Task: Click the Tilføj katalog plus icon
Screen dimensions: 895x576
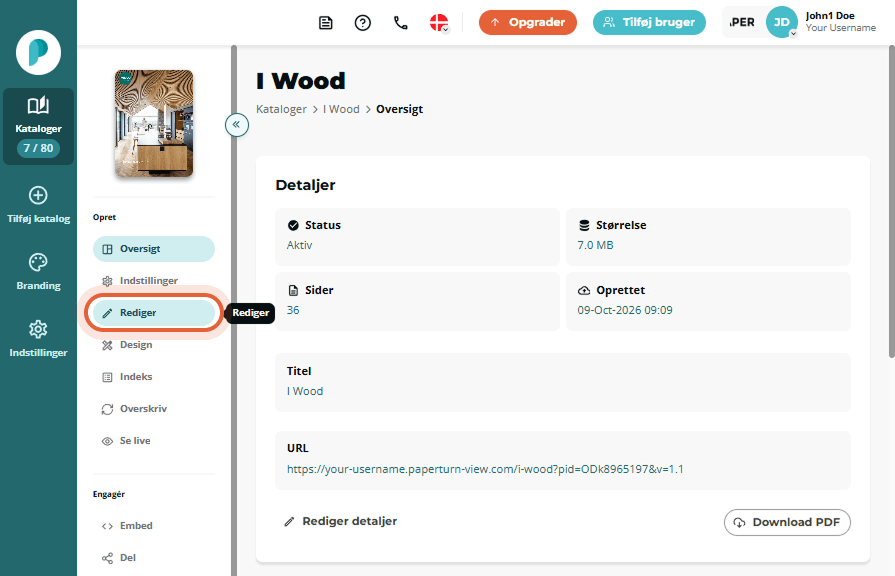Action: (x=38, y=195)
